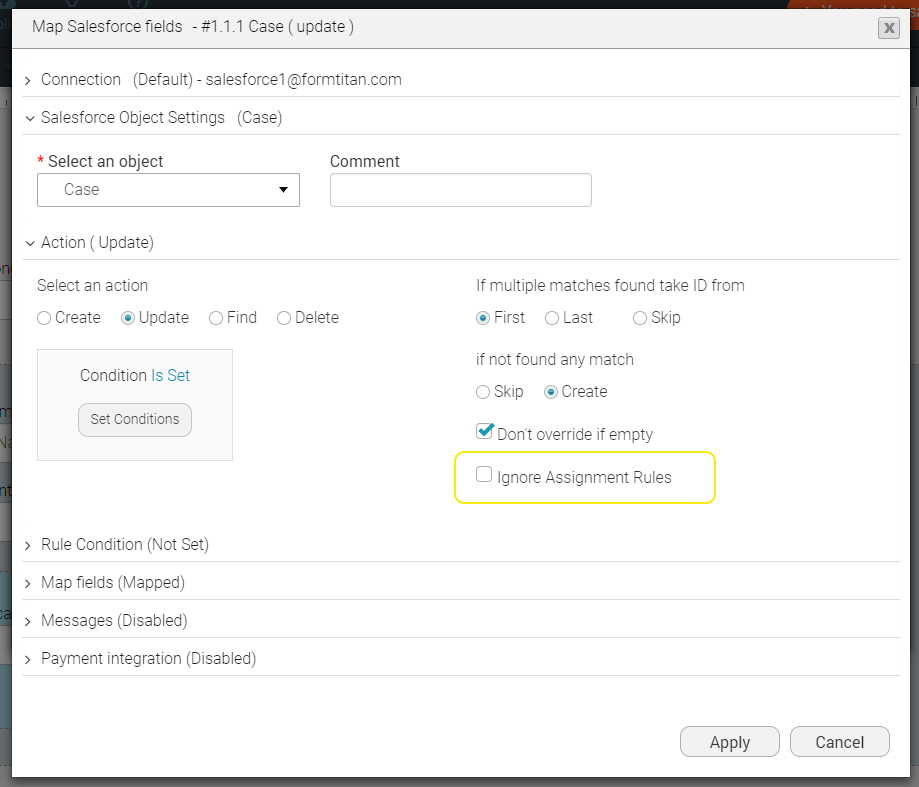Expand the Map fields (Mapped) section
The image size is (919, 787).
[461, 582]
